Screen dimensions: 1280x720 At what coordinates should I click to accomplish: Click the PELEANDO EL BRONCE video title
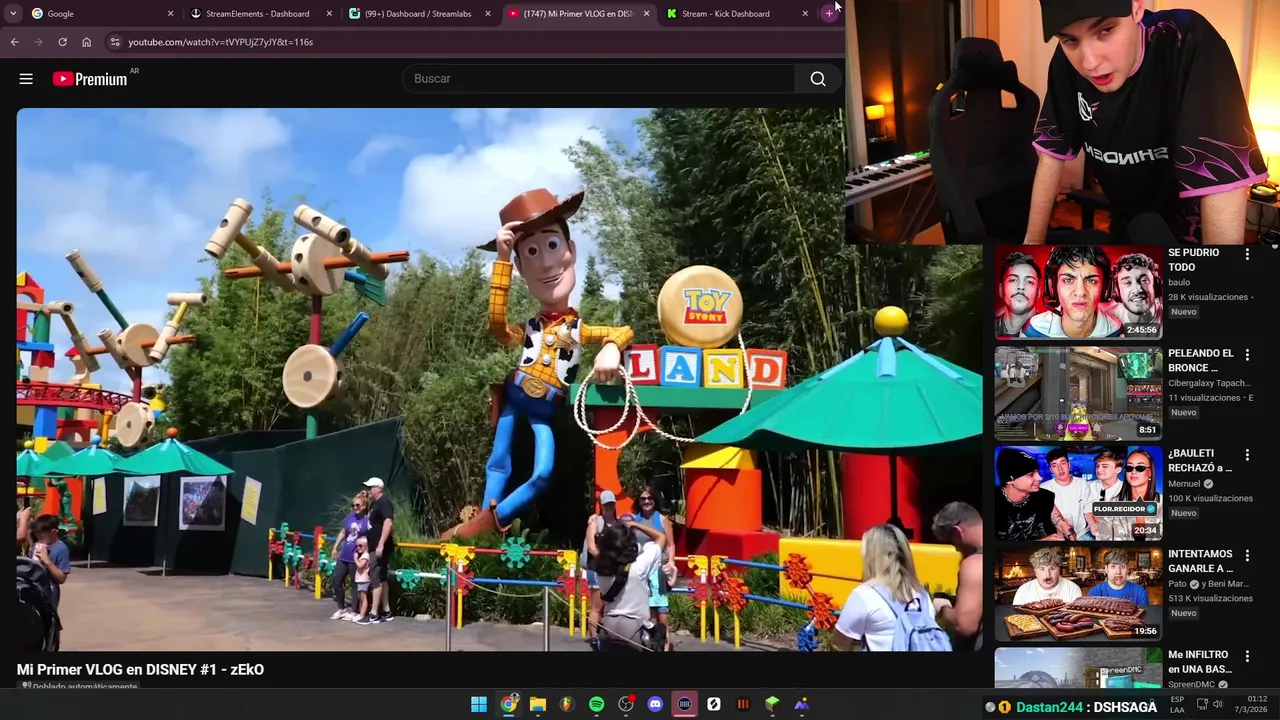pos(1201,360)
